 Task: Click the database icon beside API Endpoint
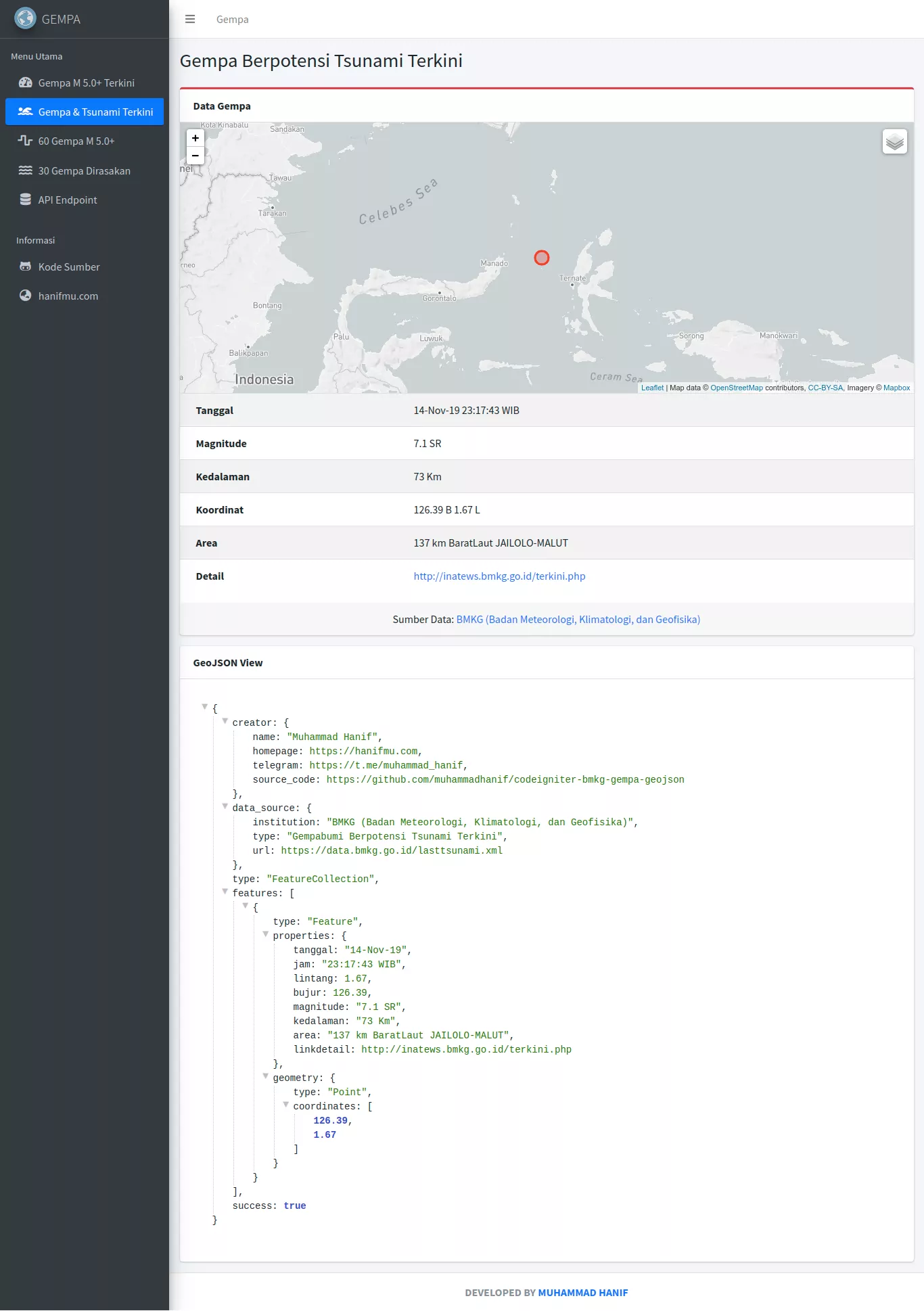26,200
